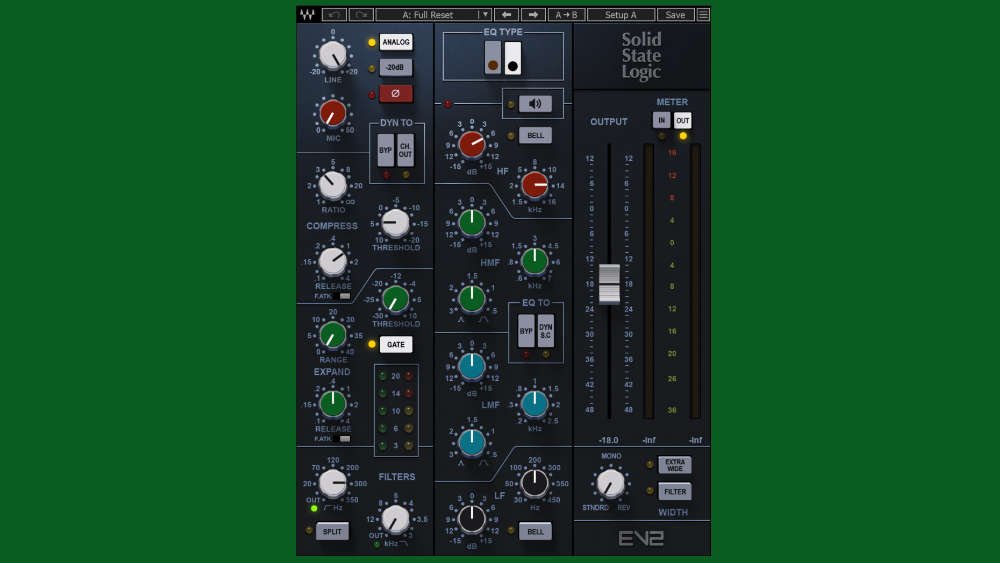Screen dimensions: 1000x563
Task: Click the -18.0 output value readout
Action: (608, 440)
